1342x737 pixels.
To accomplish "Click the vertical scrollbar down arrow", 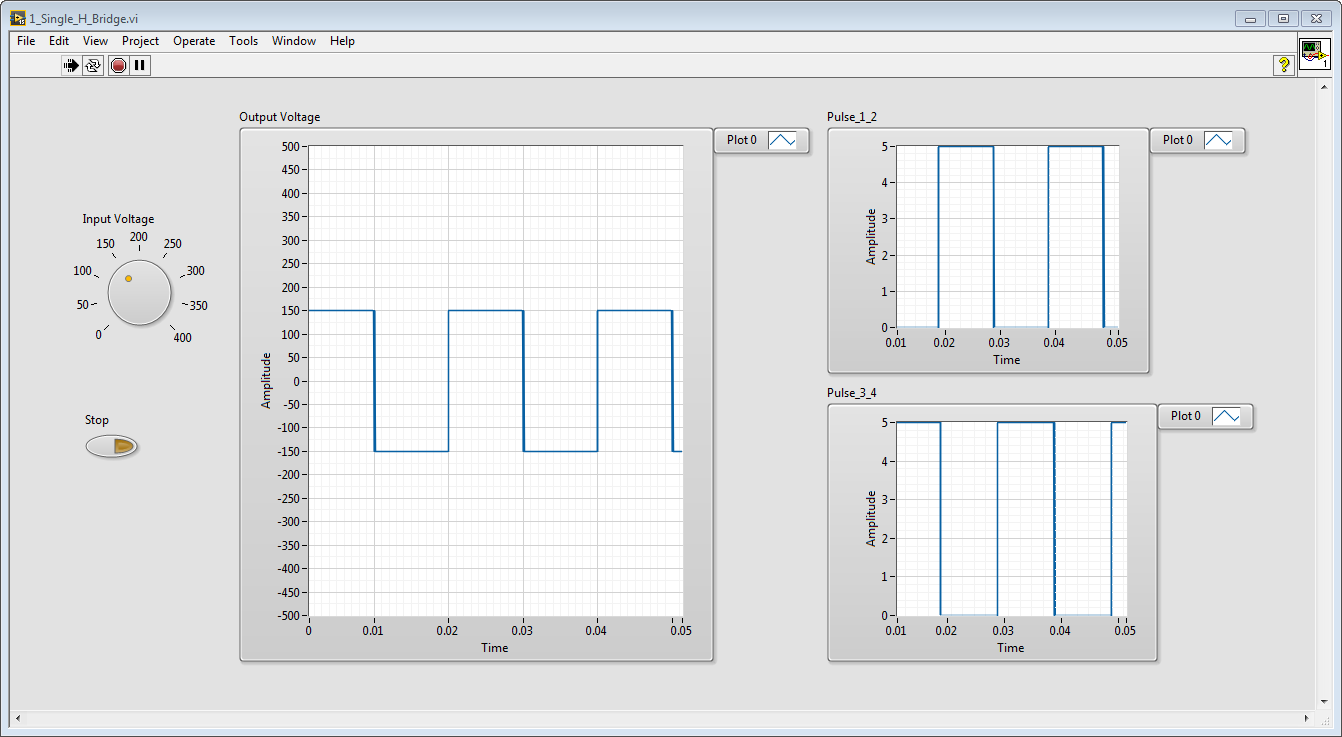I will click(1324, 702).
